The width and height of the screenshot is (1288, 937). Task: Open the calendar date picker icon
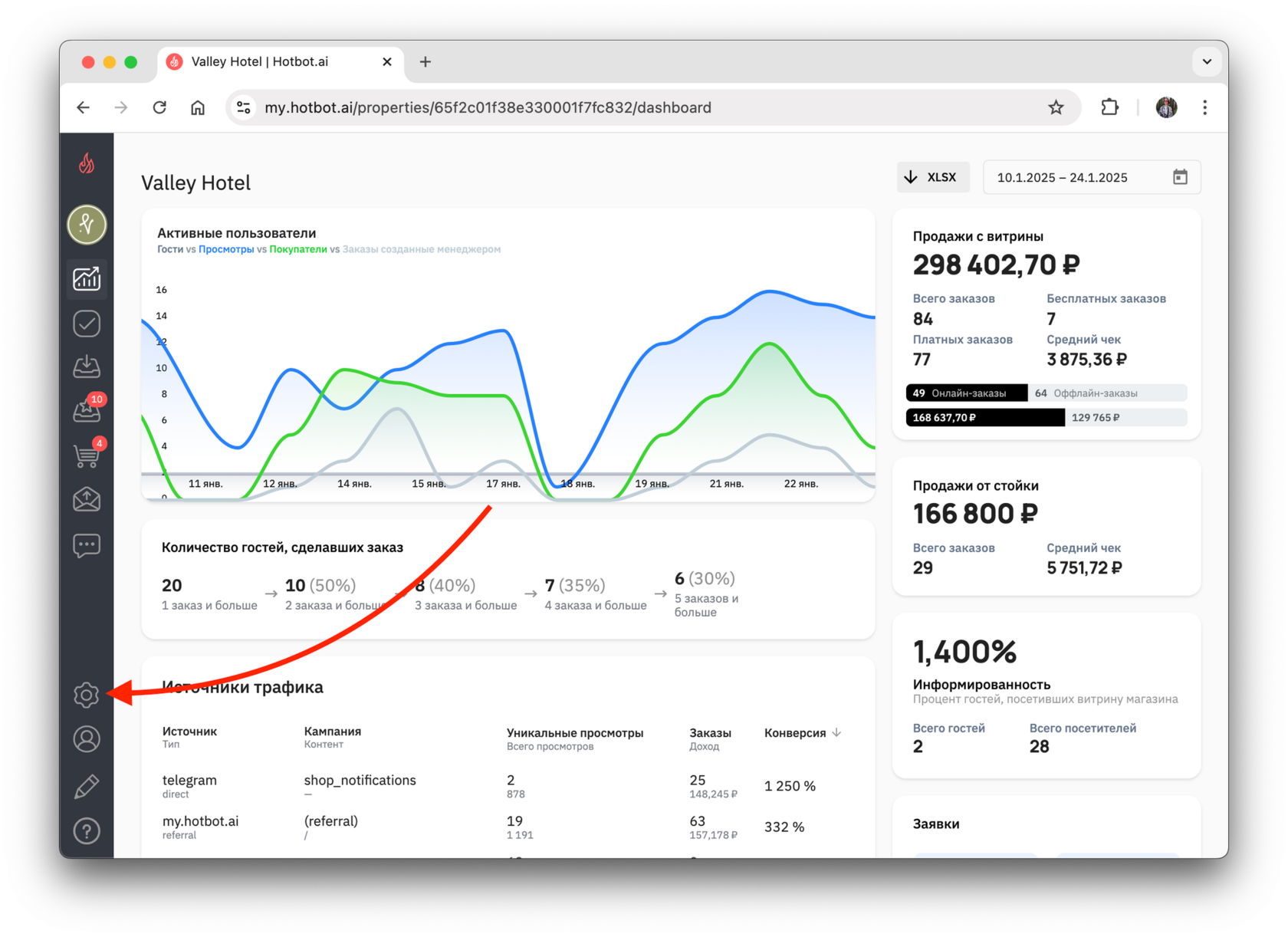[x=1180, y=177]
